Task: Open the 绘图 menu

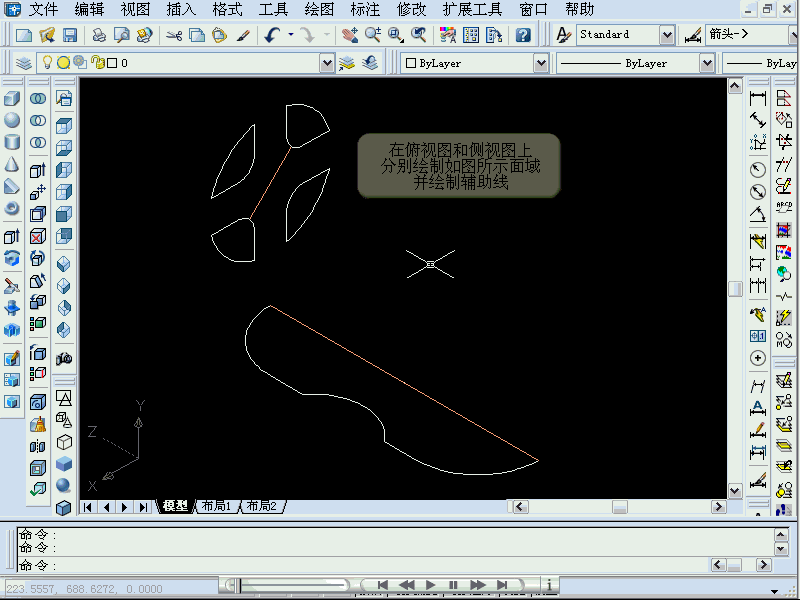Action: [319, 10]
